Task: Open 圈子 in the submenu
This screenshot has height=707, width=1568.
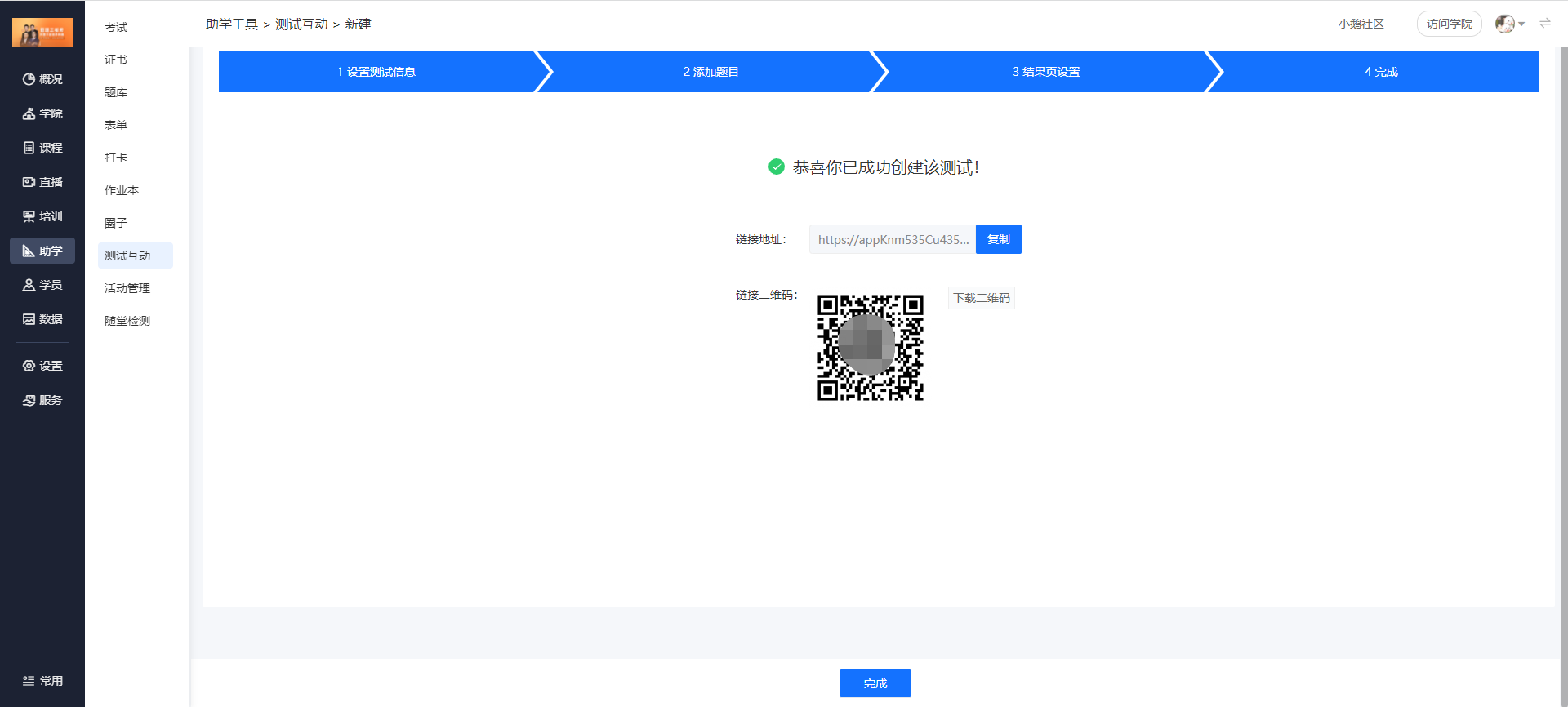Action: (x=116, y=223)
